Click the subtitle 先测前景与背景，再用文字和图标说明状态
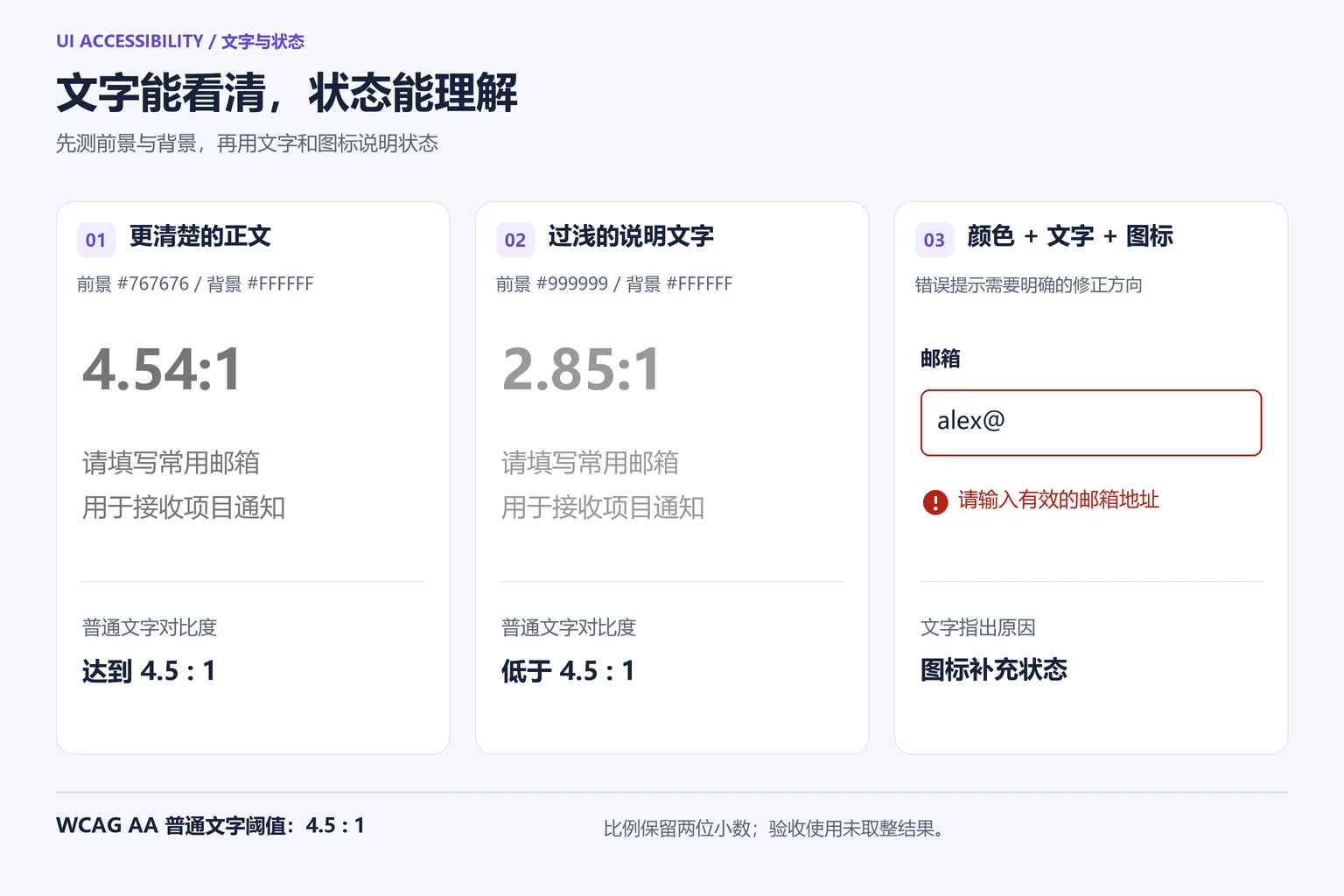 248,143
